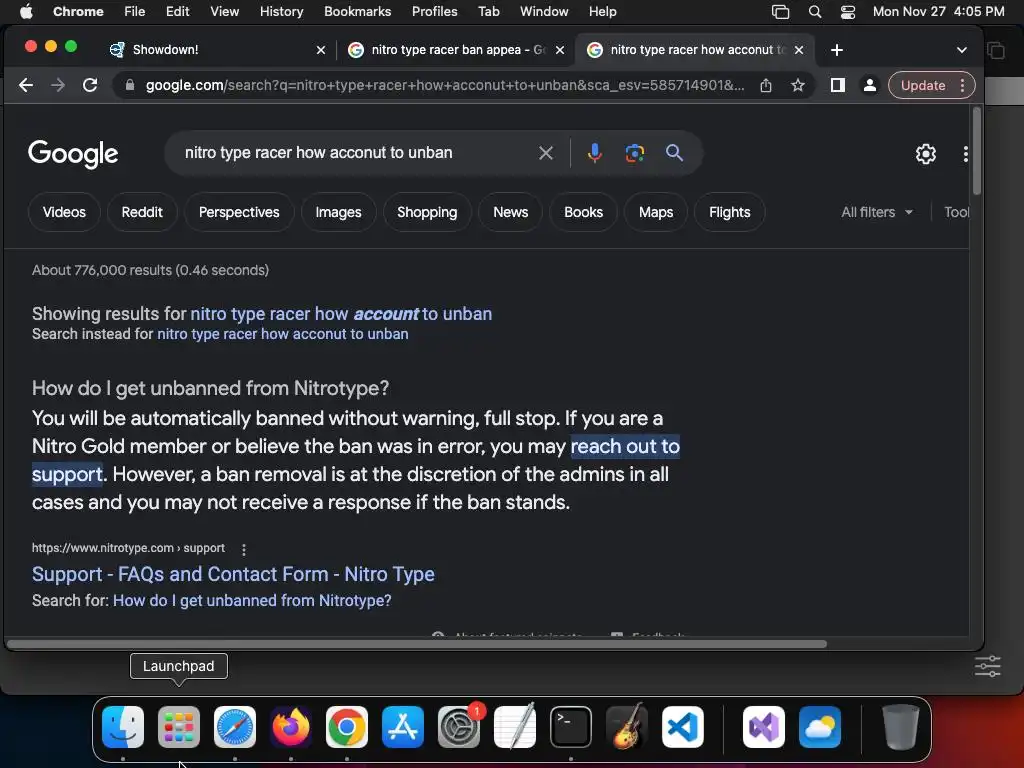Close the Showdown! tab
The image size is (1024, 768).
pos(321,50)
